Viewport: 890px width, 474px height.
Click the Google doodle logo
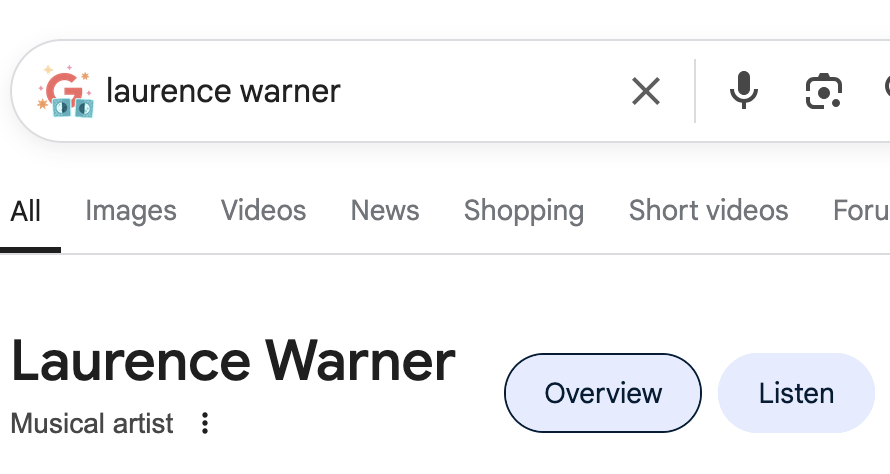tap(66, 92)
